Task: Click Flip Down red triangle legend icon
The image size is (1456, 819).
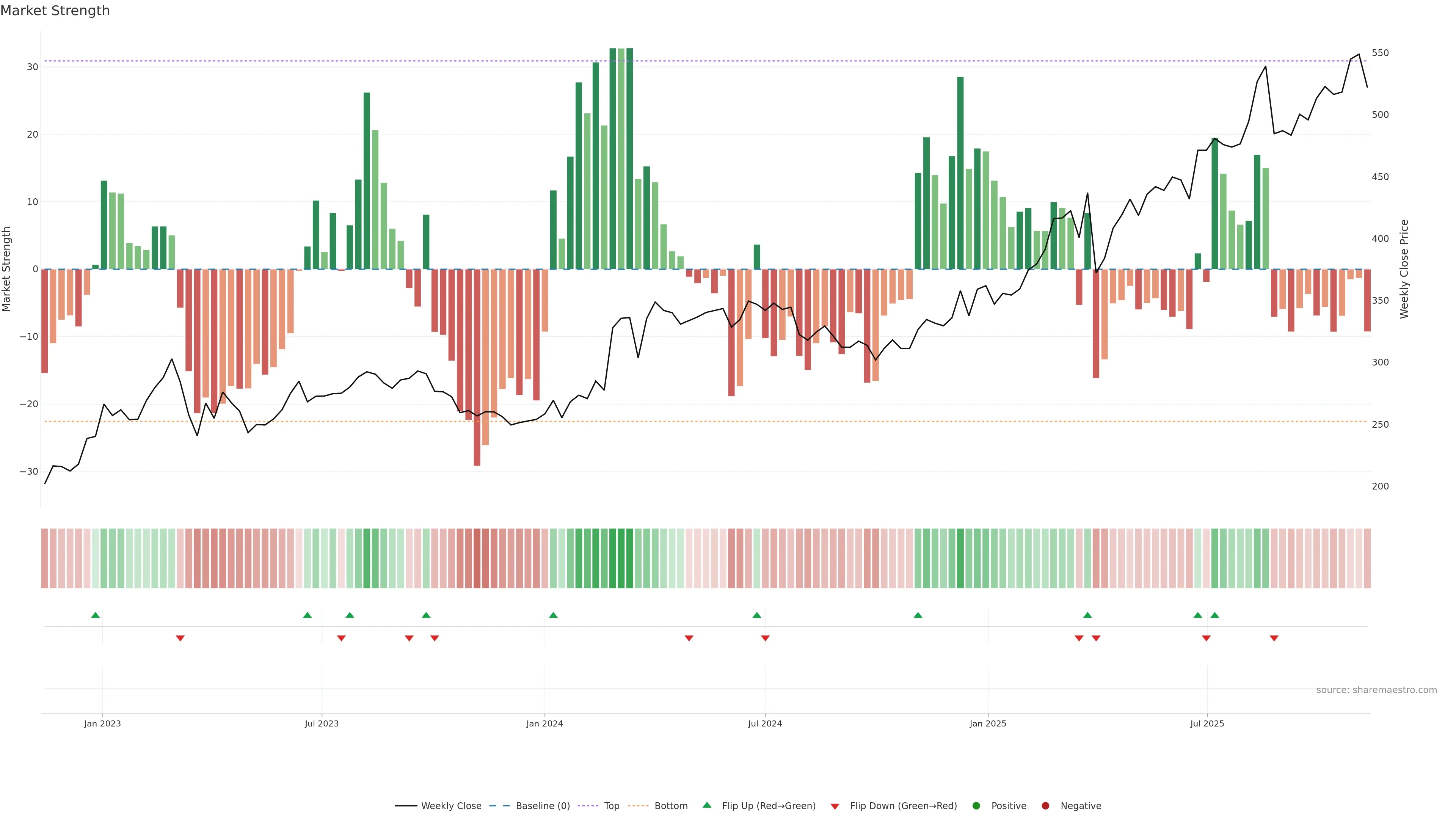Action: point(835,806)
